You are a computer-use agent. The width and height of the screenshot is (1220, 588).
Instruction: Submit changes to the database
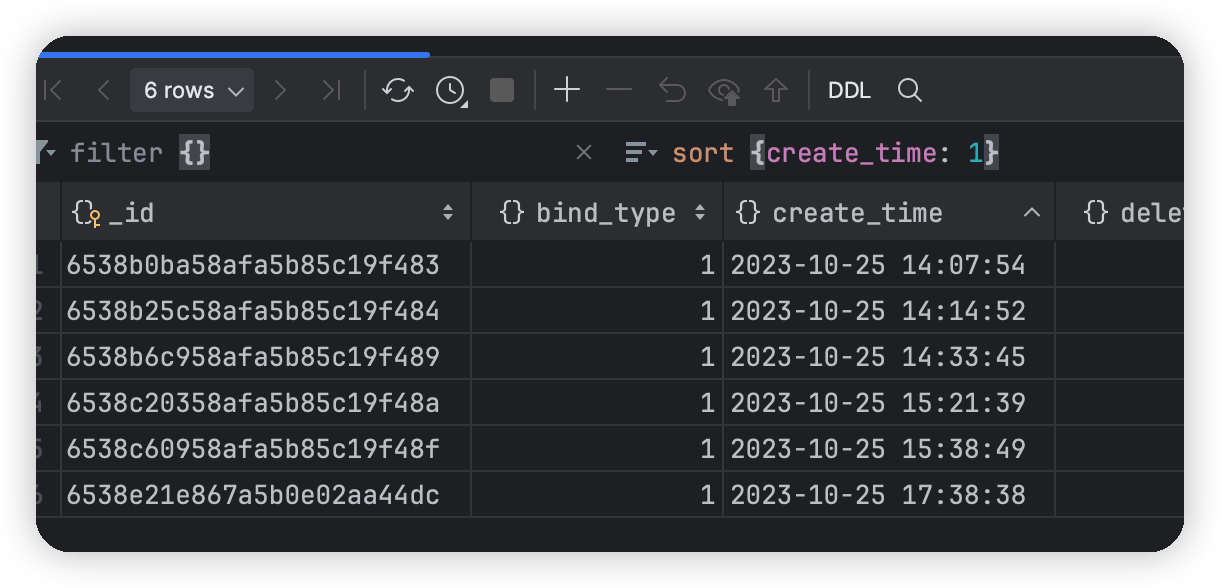click(776, 91)
